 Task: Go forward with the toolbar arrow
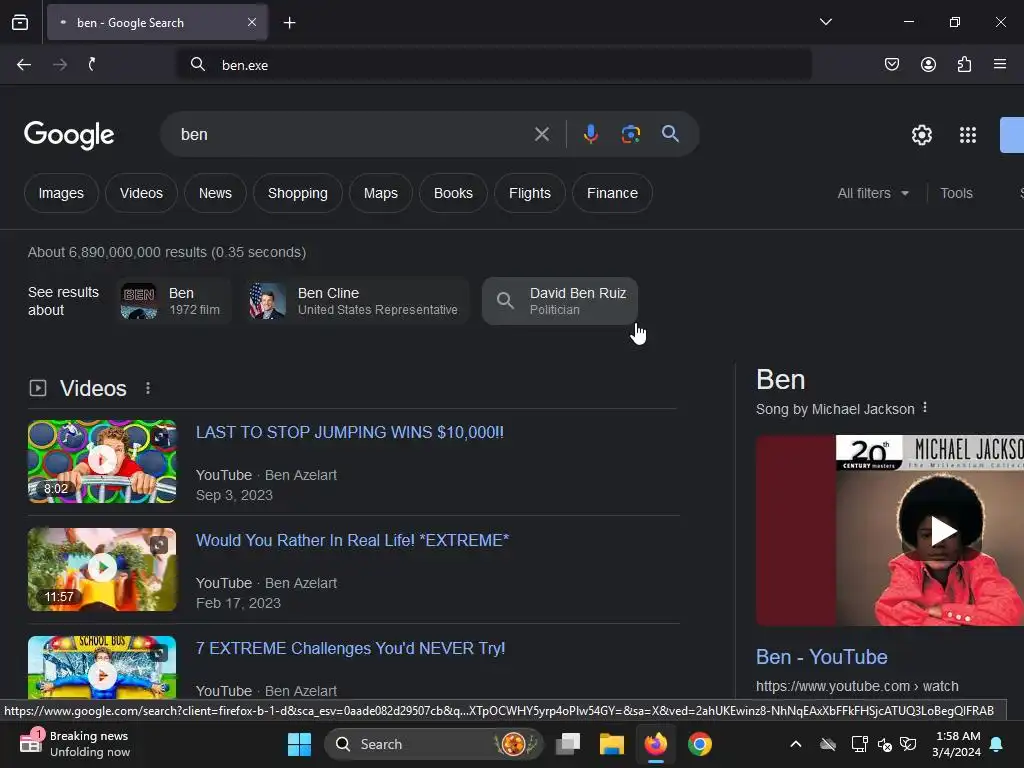(x=60, y=65)
